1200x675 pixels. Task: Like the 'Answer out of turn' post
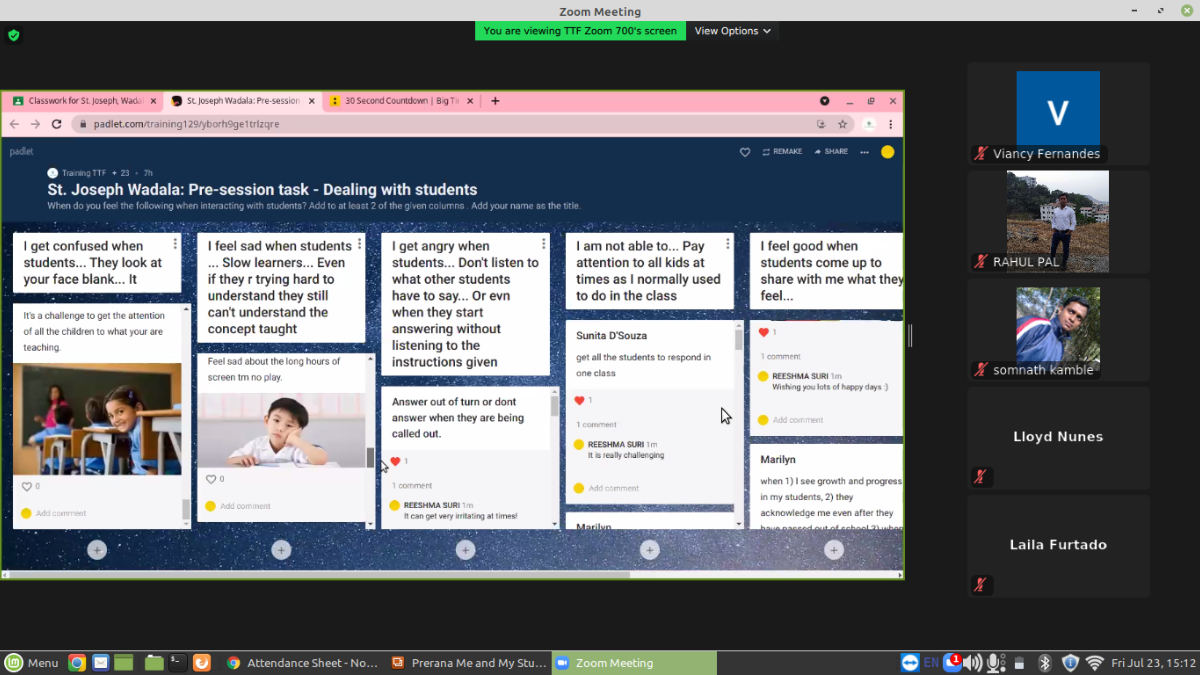pos(396,461)
